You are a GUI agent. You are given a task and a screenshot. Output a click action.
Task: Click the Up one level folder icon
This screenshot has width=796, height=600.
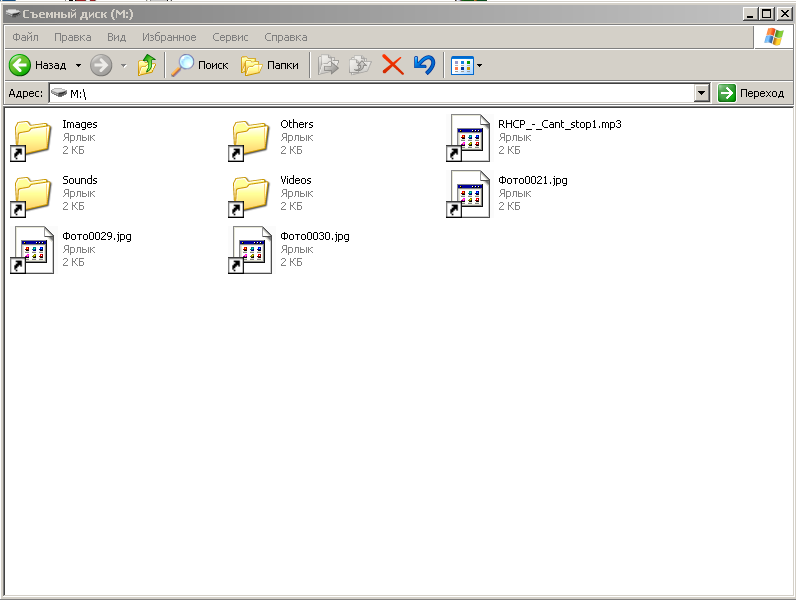point(147,65)
